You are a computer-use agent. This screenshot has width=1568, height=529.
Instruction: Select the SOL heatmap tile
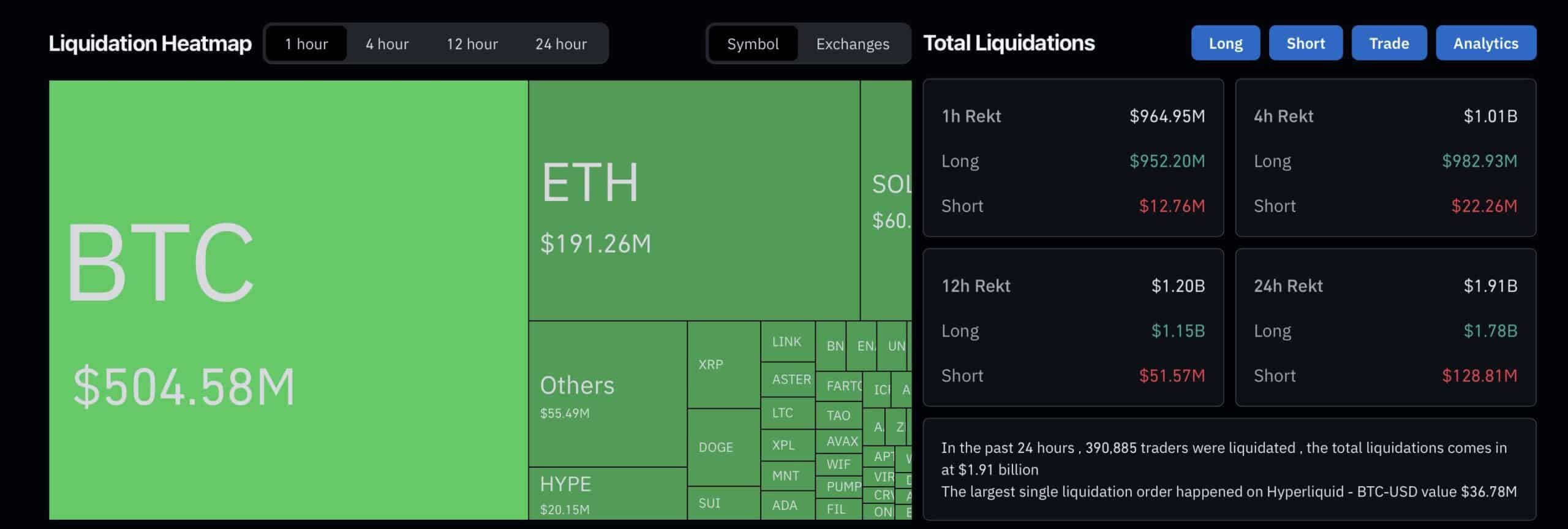(886, 200)
